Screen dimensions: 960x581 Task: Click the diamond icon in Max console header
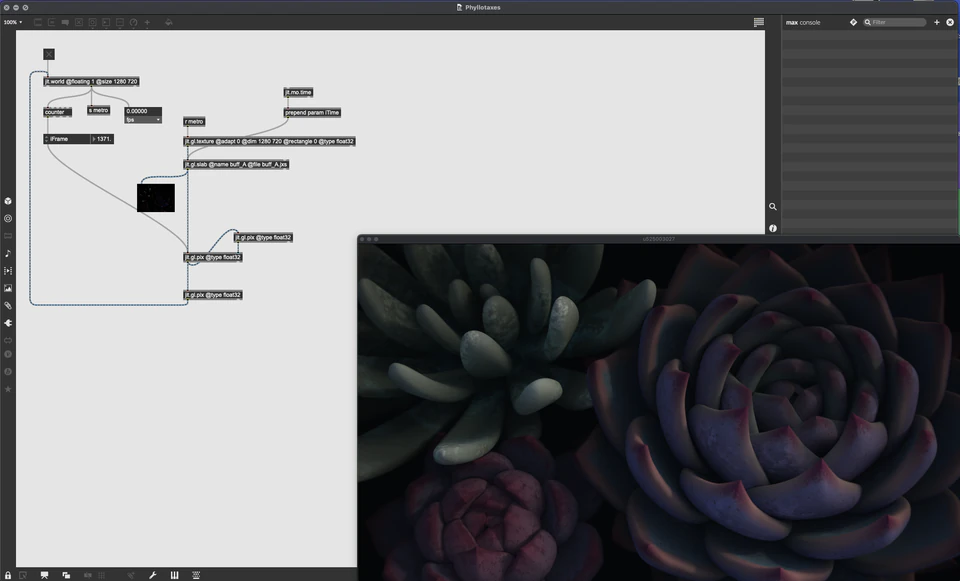pyautogui.click(x=853, y=22)
